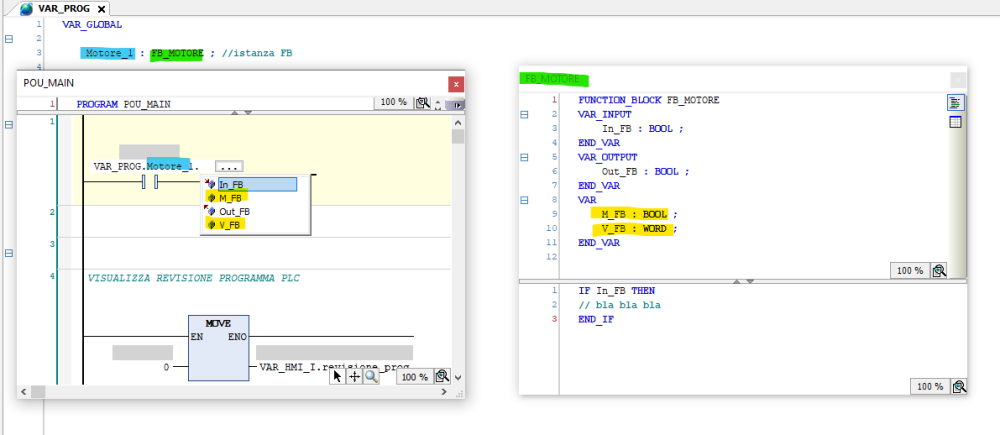
Task: Click POU_MAIN horizontal scrollbar left arrow
Action: point(24,392)
